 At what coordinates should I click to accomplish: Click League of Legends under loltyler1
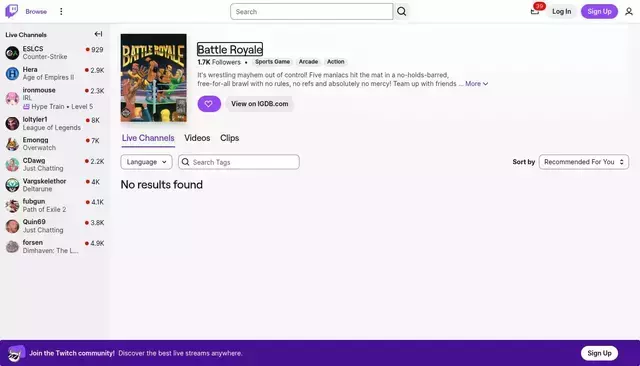click(x=52, y=127)
